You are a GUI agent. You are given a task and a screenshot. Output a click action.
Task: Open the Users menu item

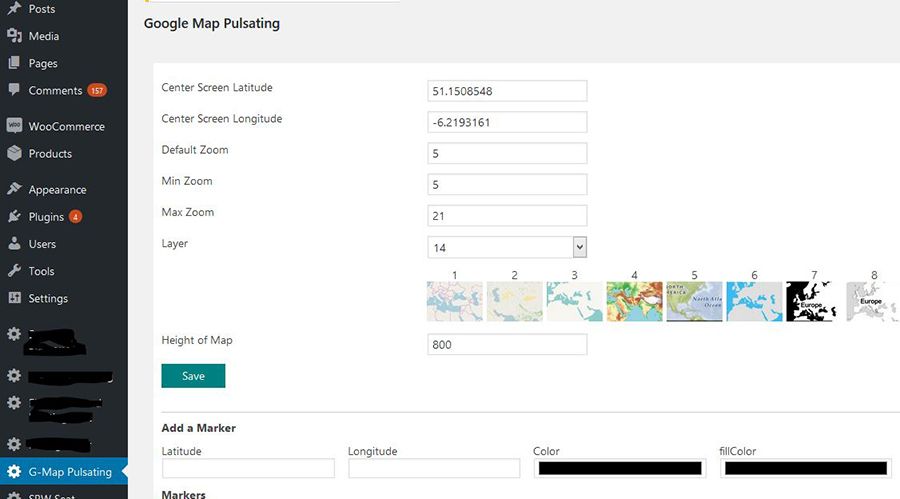pyautogui.click(x=42, y=244)
